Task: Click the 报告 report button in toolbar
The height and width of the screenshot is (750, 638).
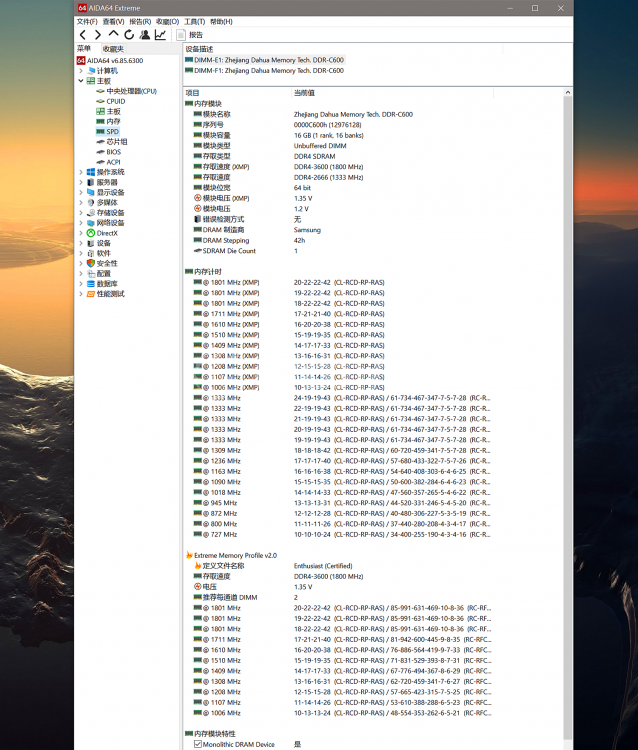Action: pos(190,35)
